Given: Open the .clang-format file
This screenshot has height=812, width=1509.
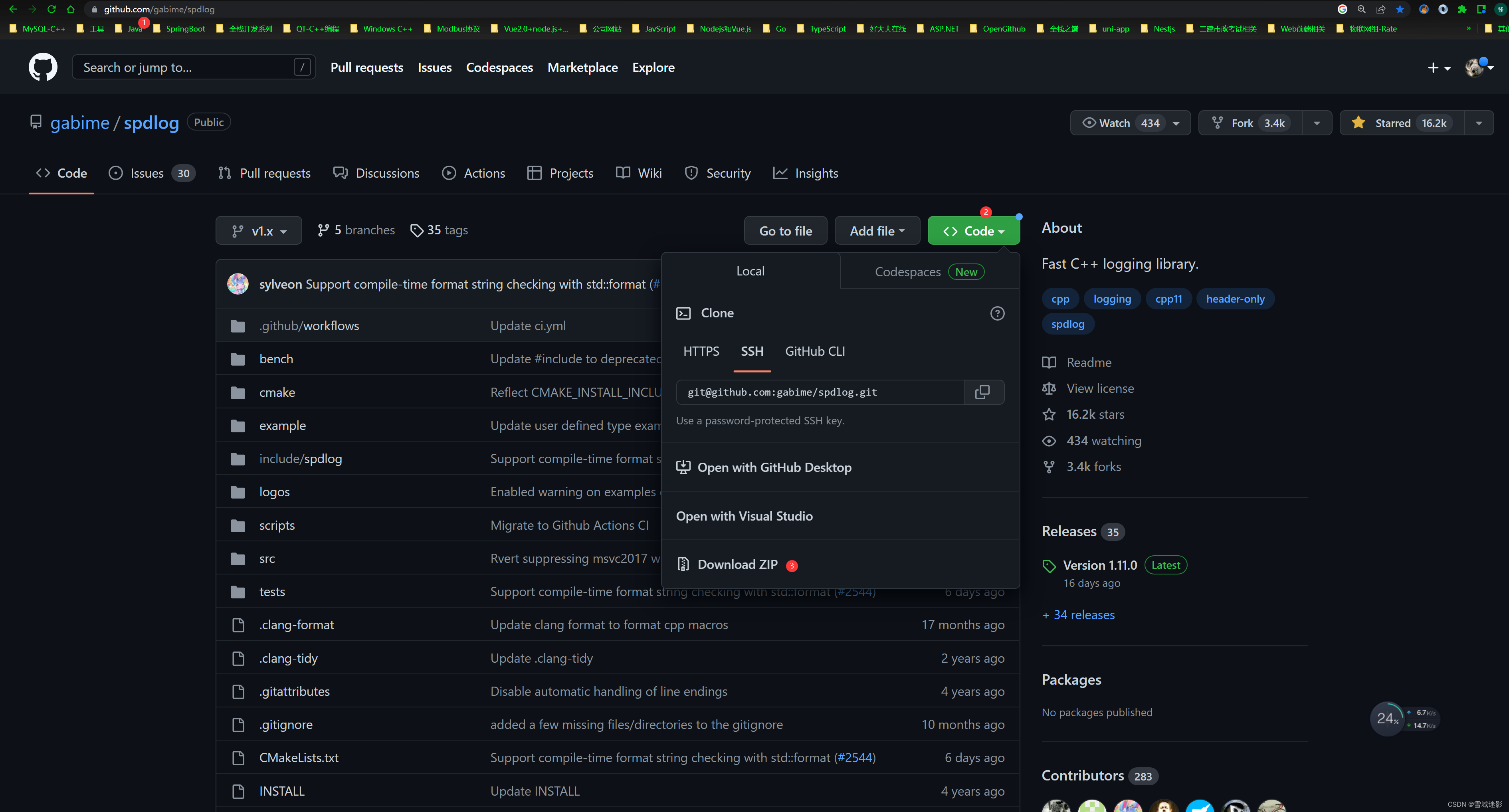Looking at the screenshot, I should click(296, 625).
